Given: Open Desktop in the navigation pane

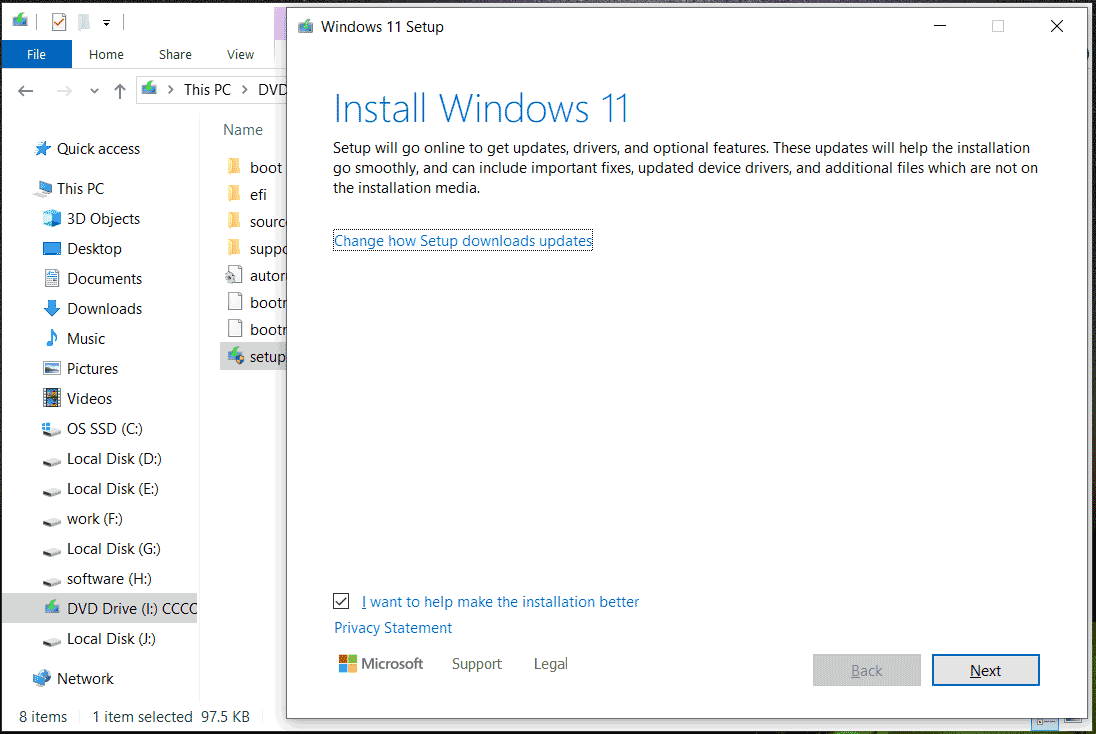Looking at the screenshot, I should [x=94, y=248].
